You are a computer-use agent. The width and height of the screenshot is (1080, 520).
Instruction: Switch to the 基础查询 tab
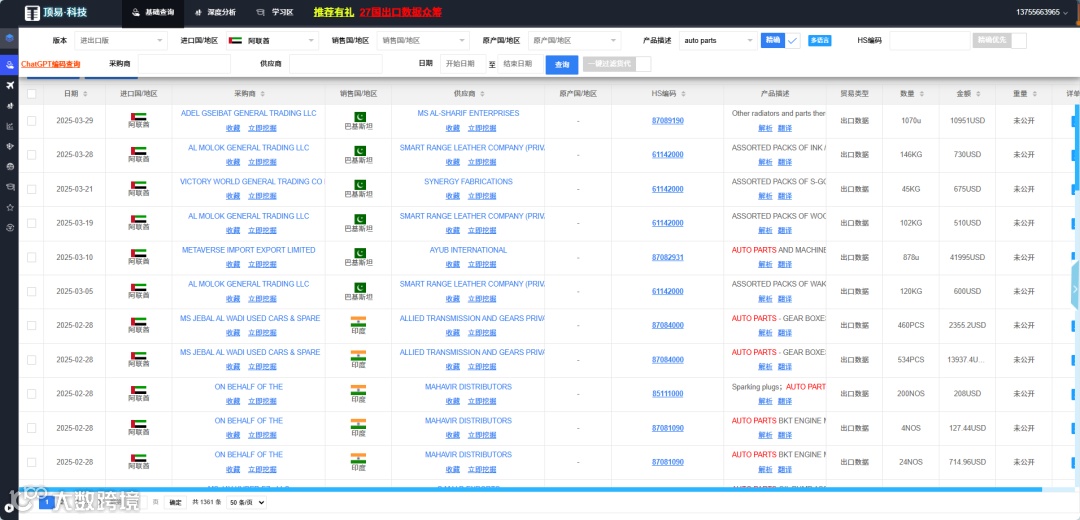[153, 12]
